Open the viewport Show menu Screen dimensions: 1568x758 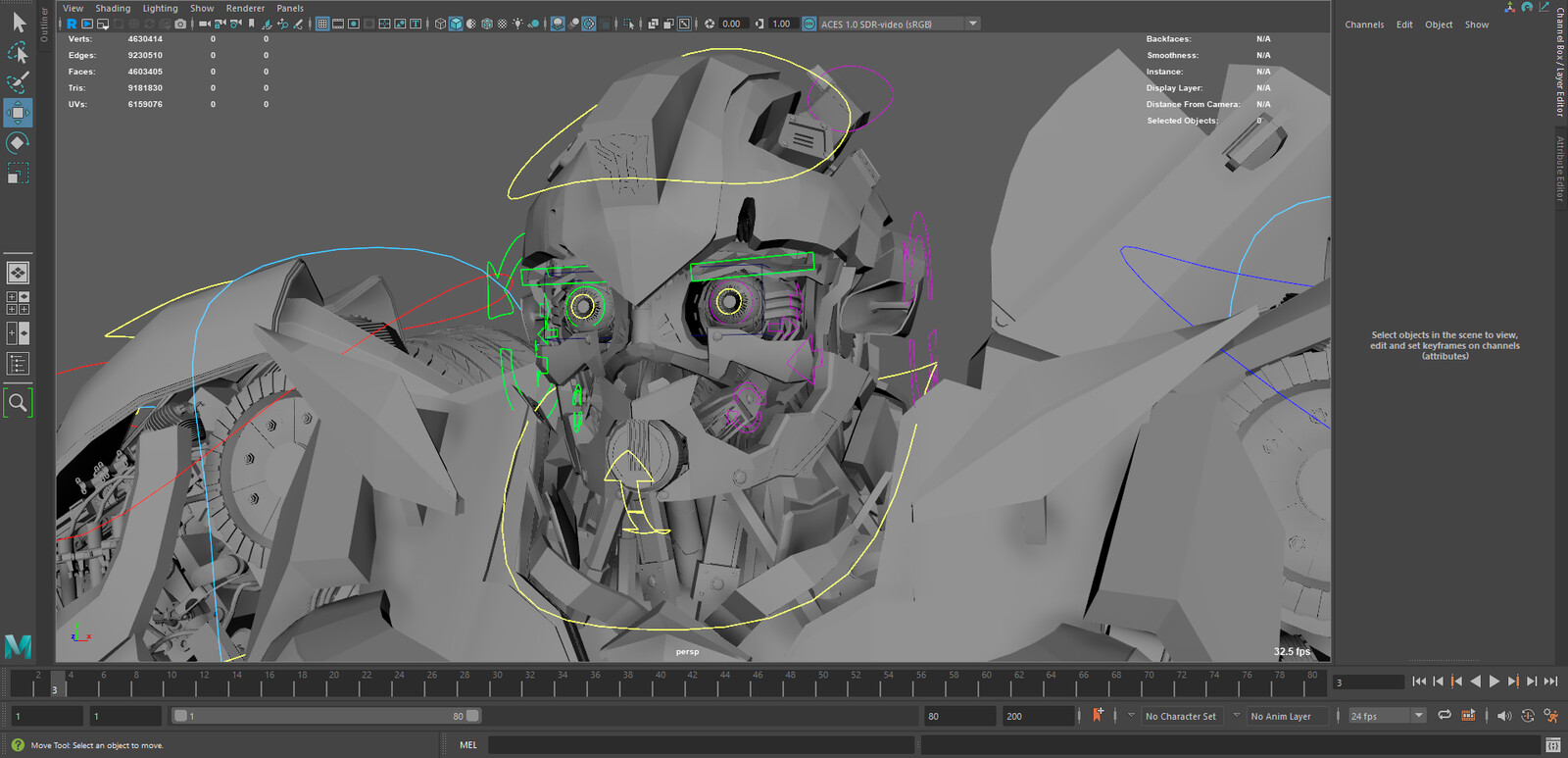pyautogui.click(x=202, y=8)
